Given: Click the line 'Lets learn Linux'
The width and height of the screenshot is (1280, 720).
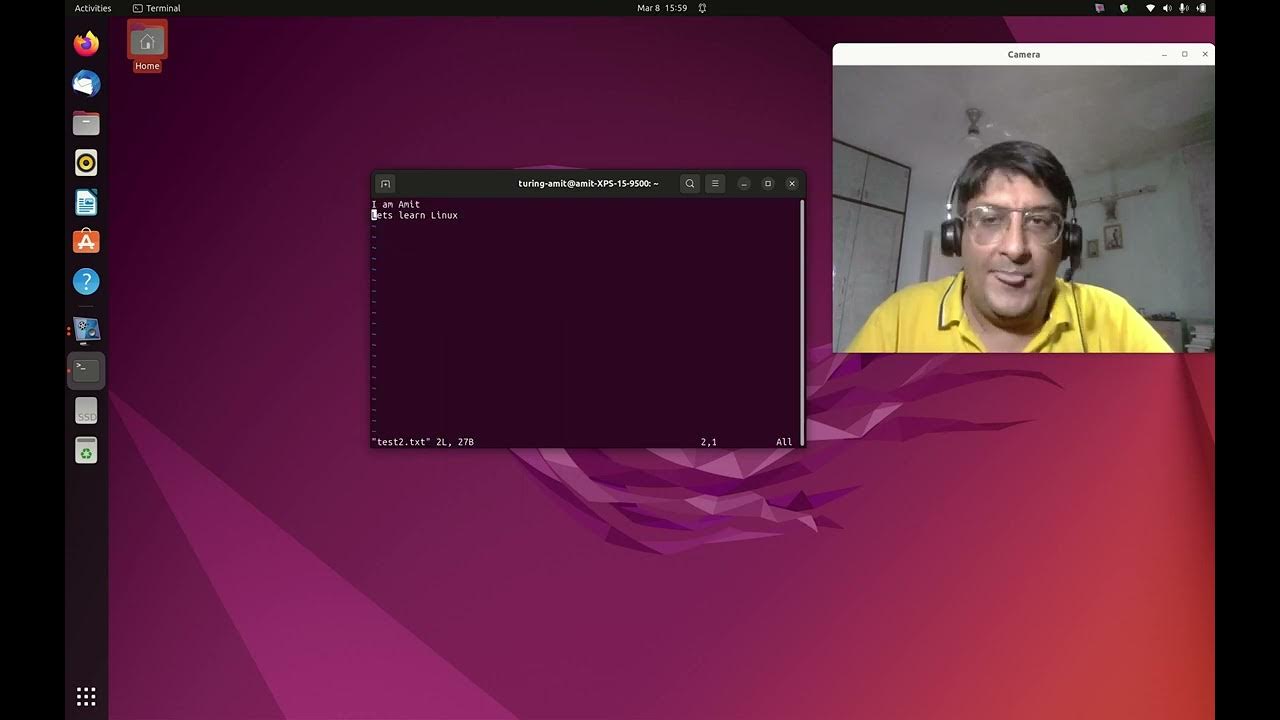Looking at the screenshot, I should tap(415, 215).
